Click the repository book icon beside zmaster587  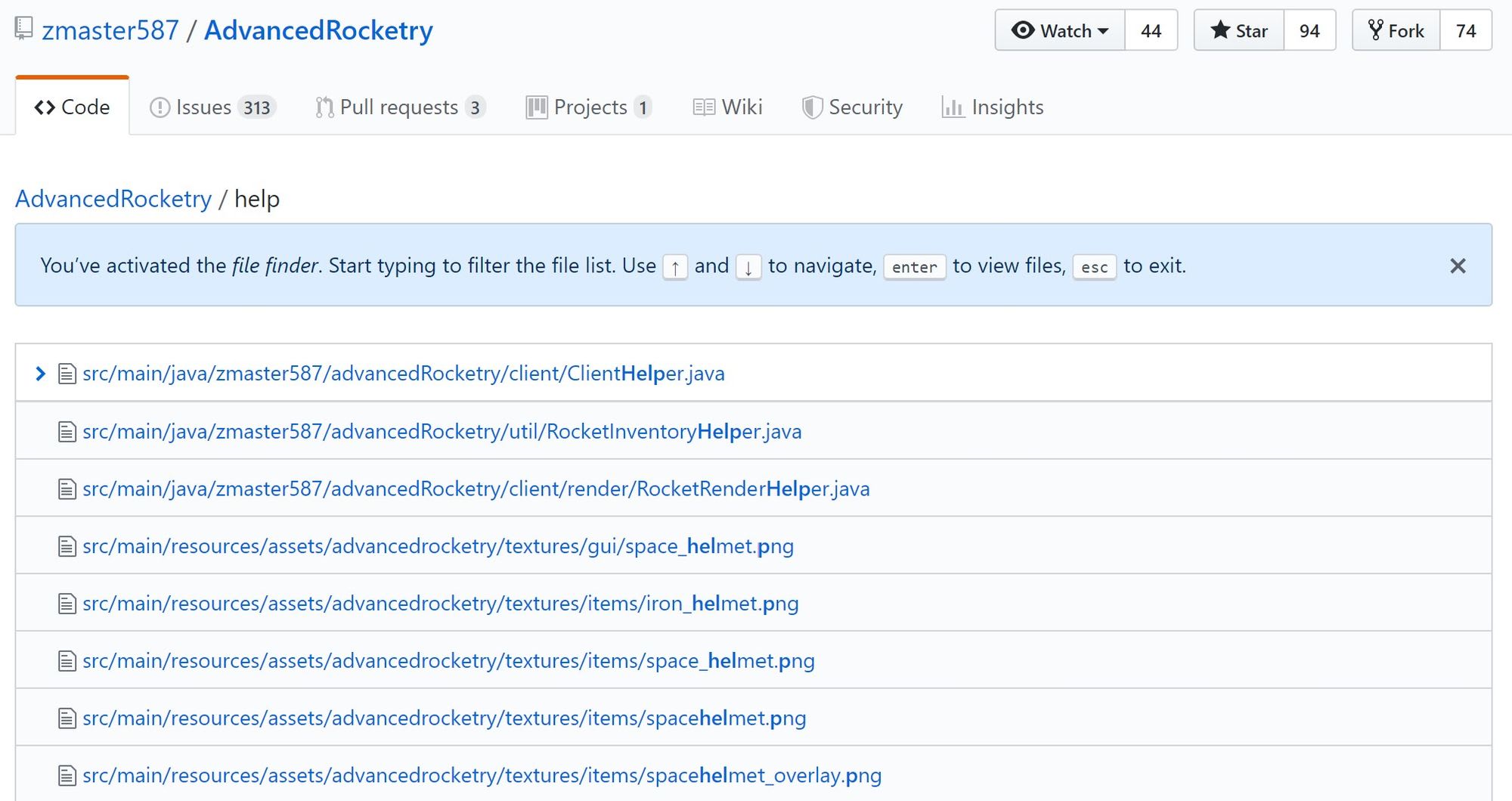(24, 29)
